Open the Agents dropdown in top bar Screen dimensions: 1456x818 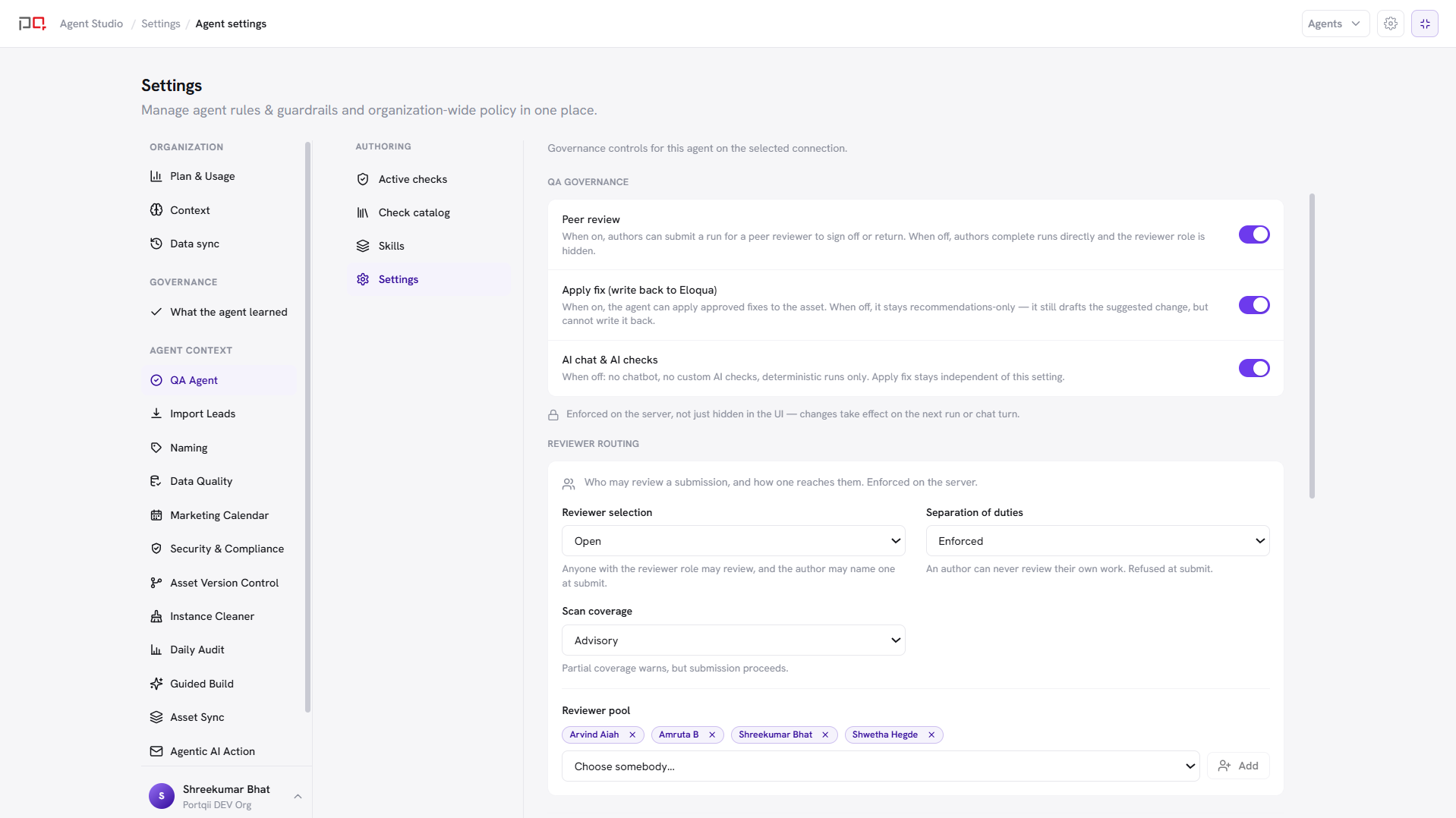point(1335,24)
